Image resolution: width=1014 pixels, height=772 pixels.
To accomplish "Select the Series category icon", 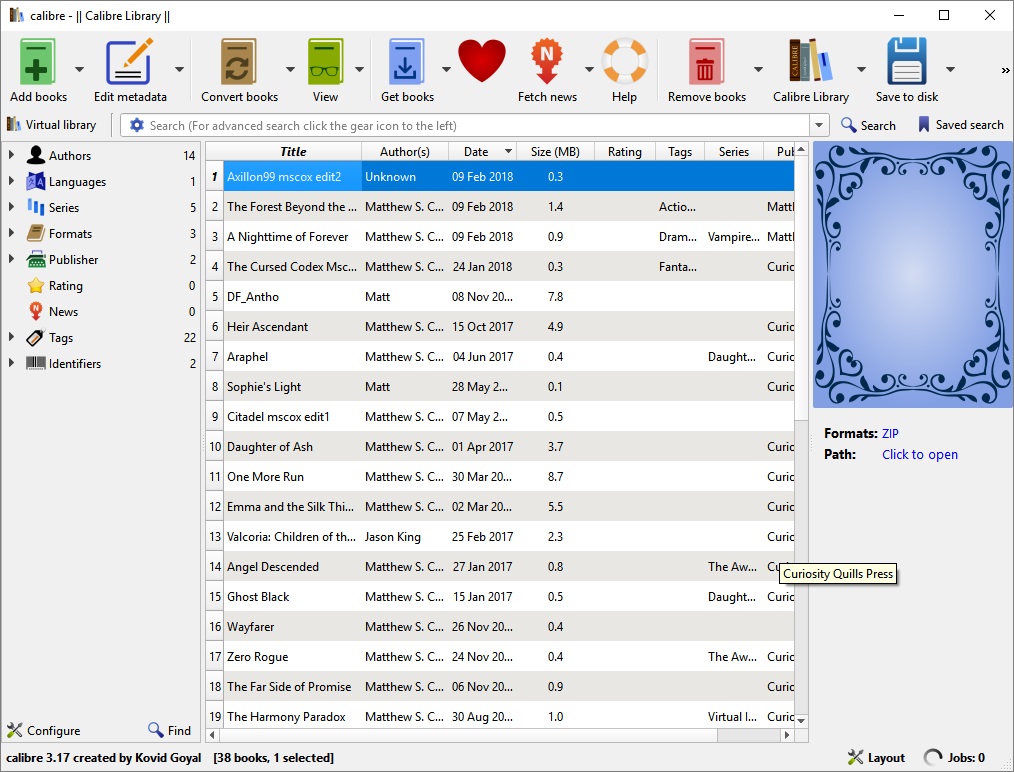I will [36, 207].
